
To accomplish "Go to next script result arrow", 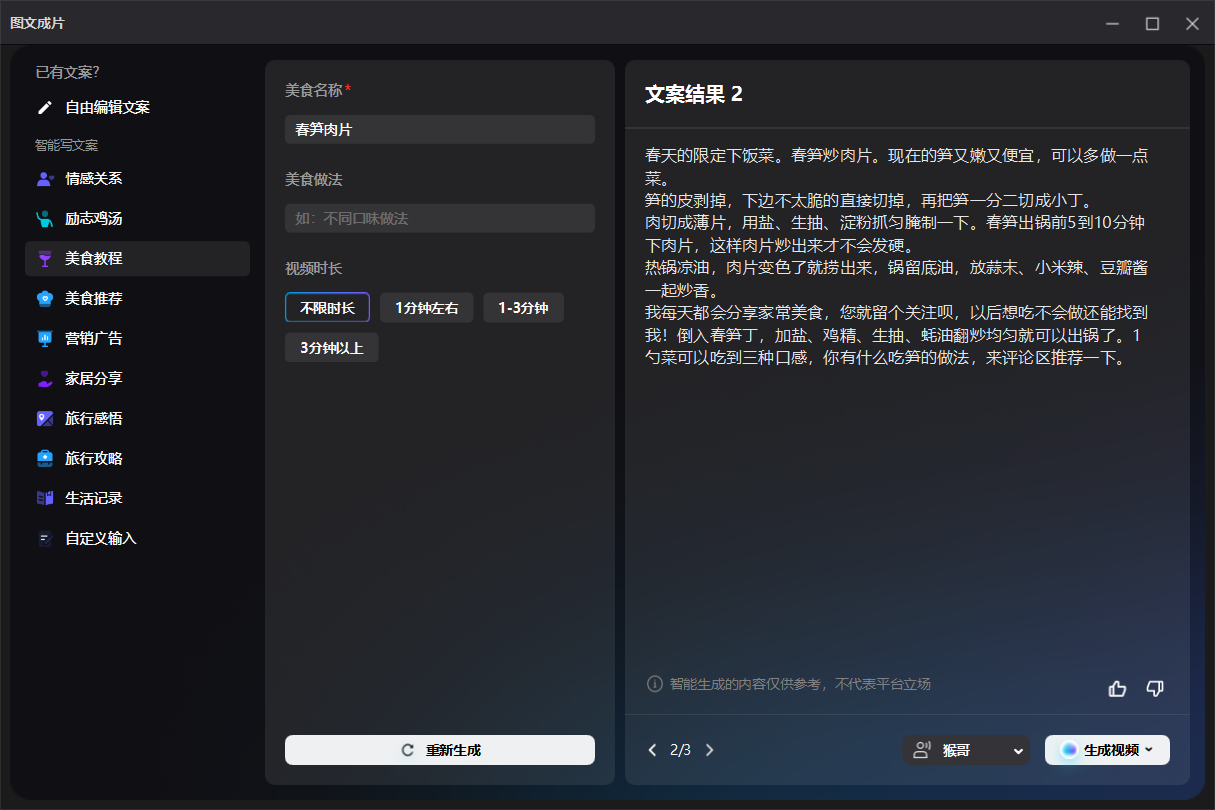I will click(710, 750).
